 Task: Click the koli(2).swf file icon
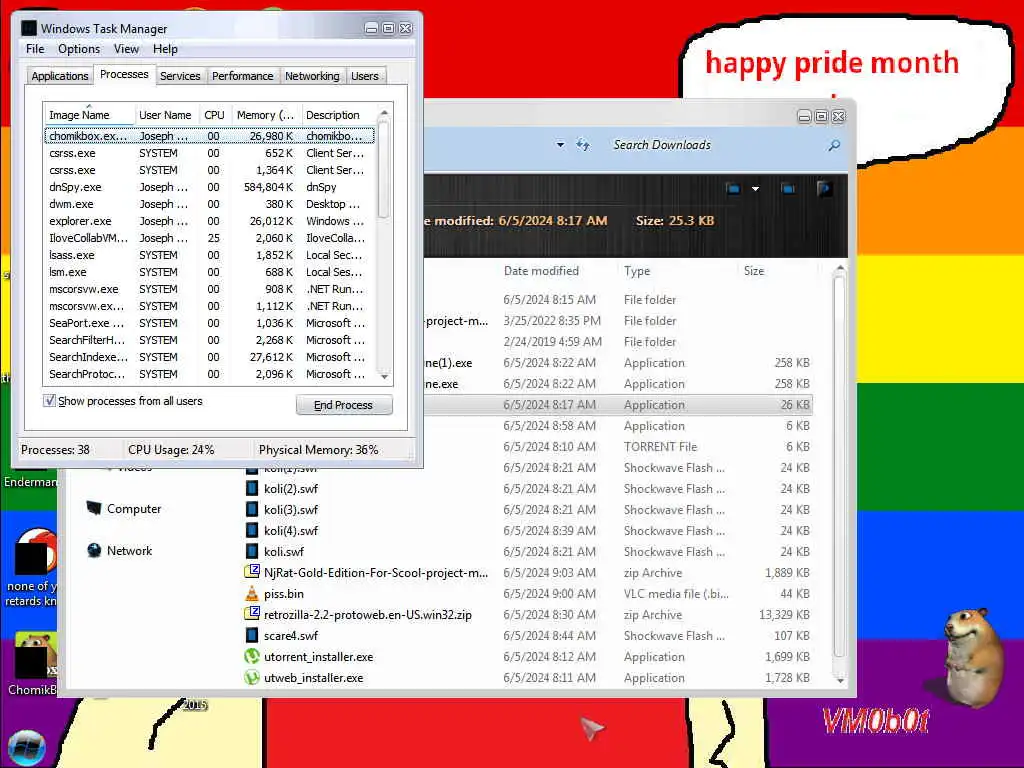coord(251,488)
